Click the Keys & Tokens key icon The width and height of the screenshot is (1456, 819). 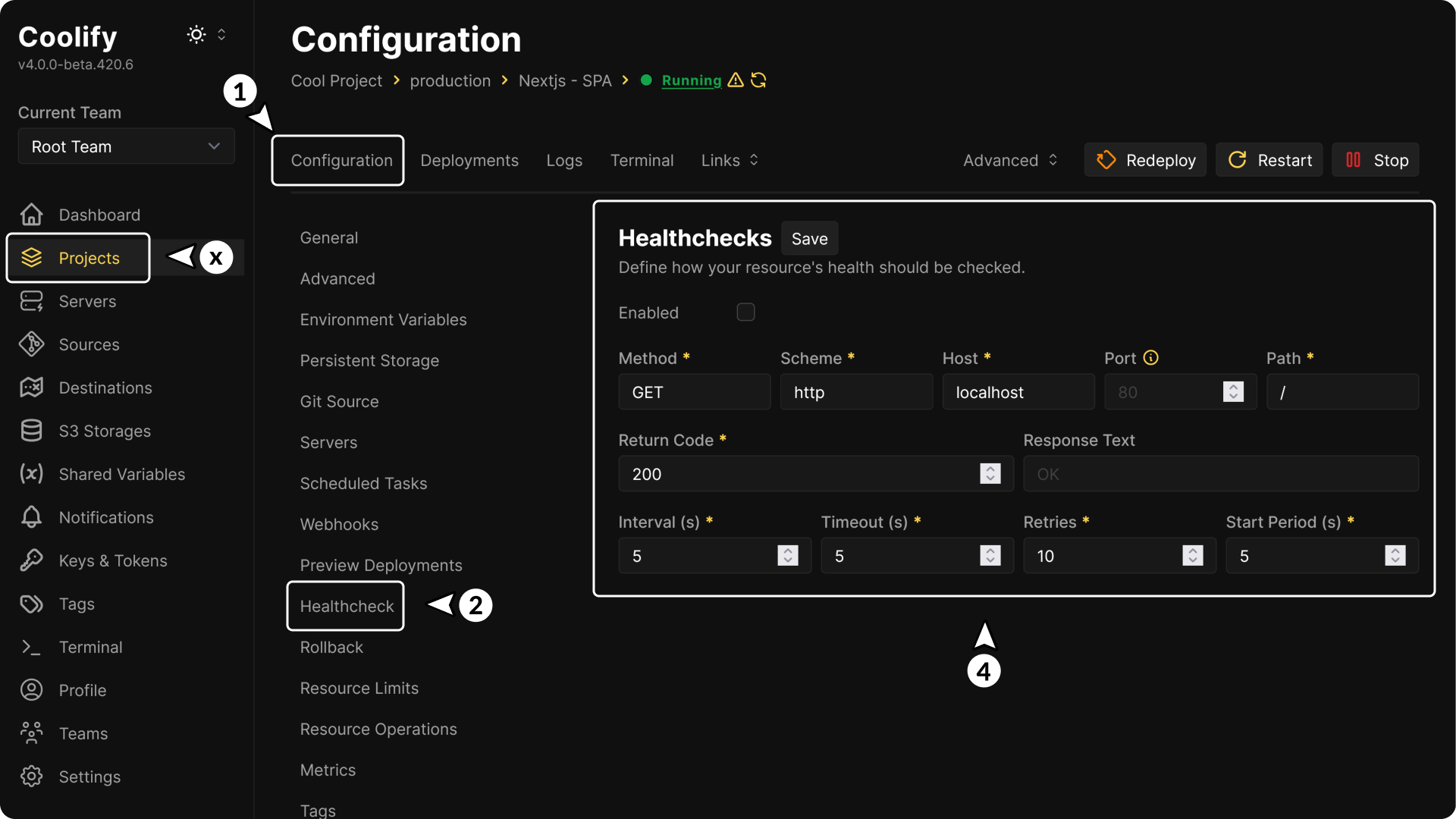(31, 560)
